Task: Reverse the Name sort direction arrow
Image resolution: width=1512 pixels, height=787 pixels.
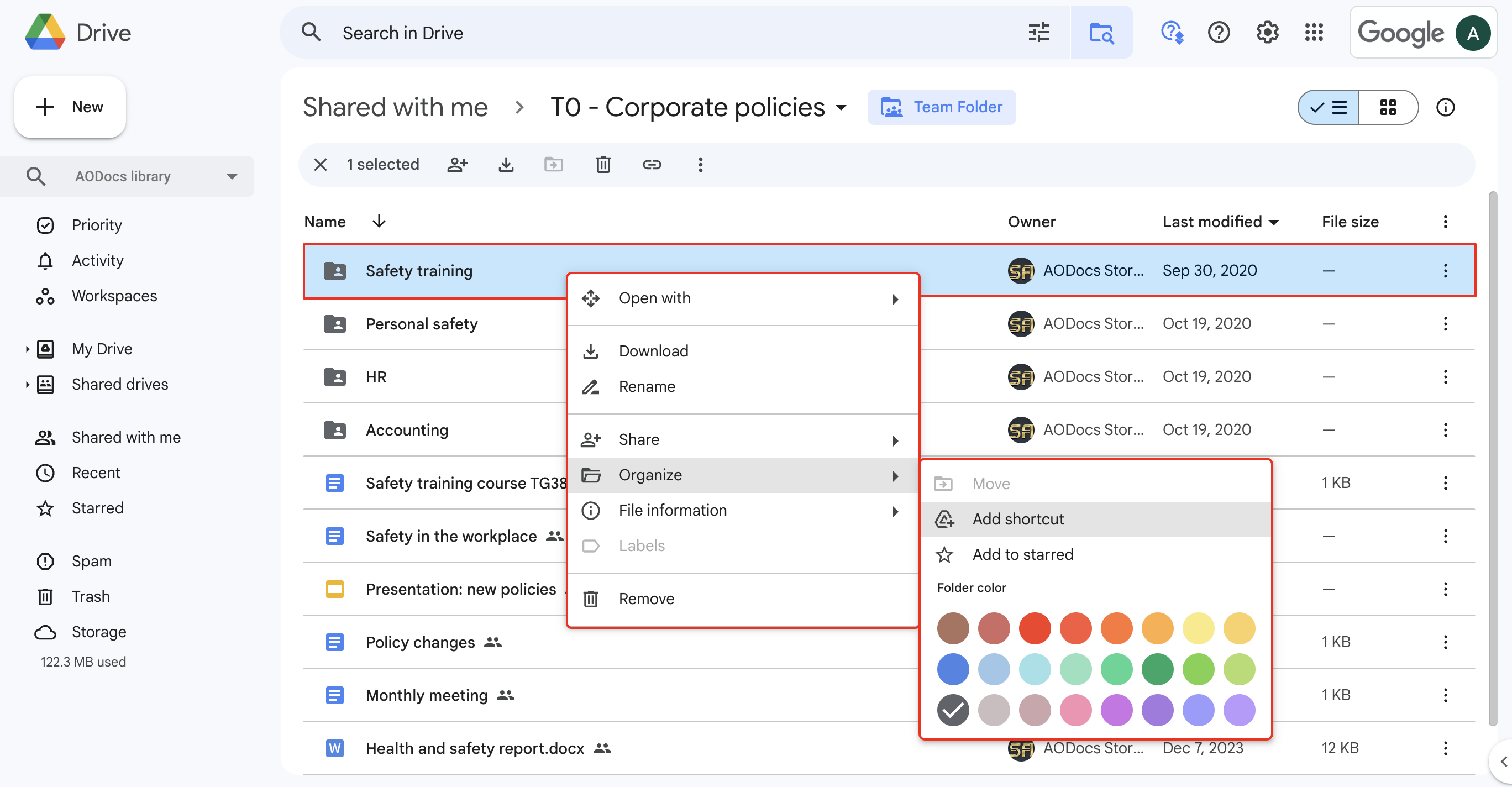Action: (379, 221)
